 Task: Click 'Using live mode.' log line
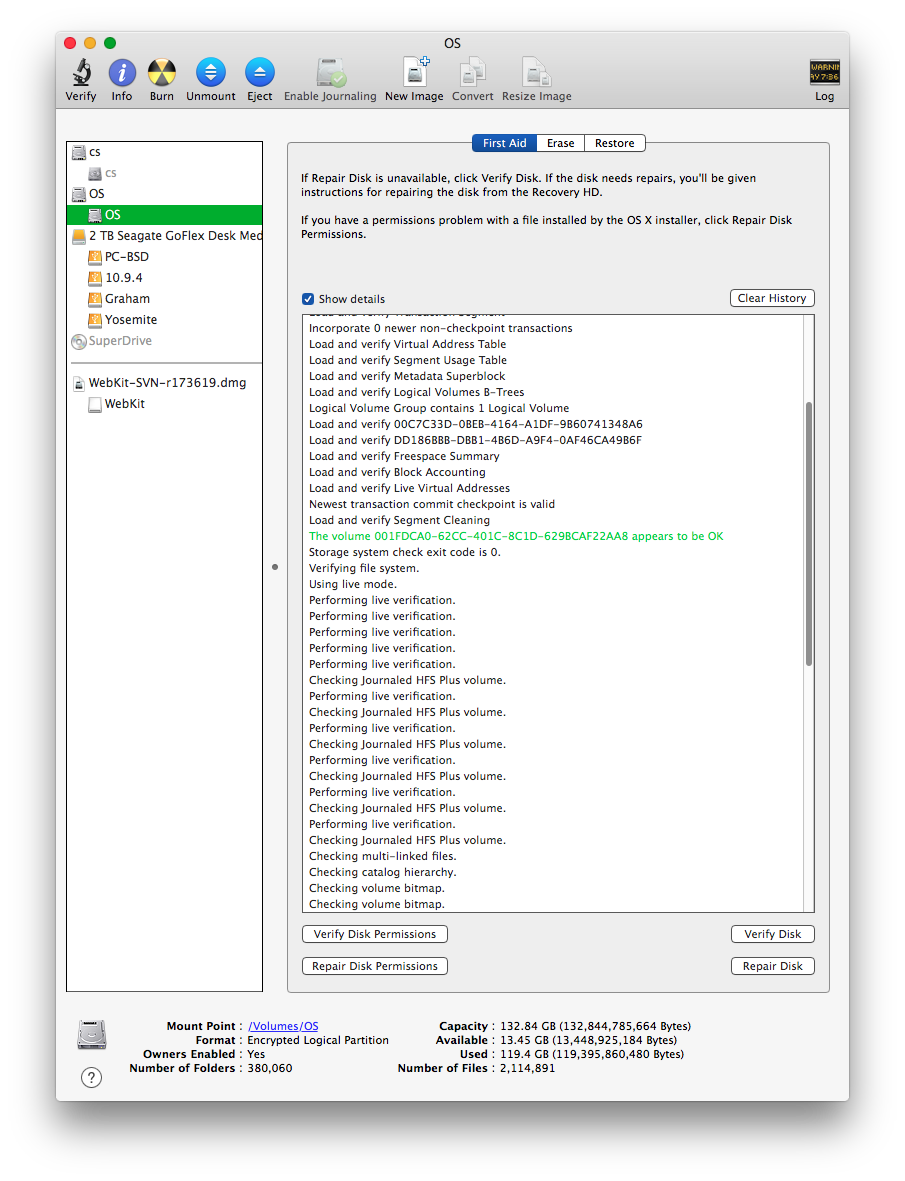tap(352, 584)
